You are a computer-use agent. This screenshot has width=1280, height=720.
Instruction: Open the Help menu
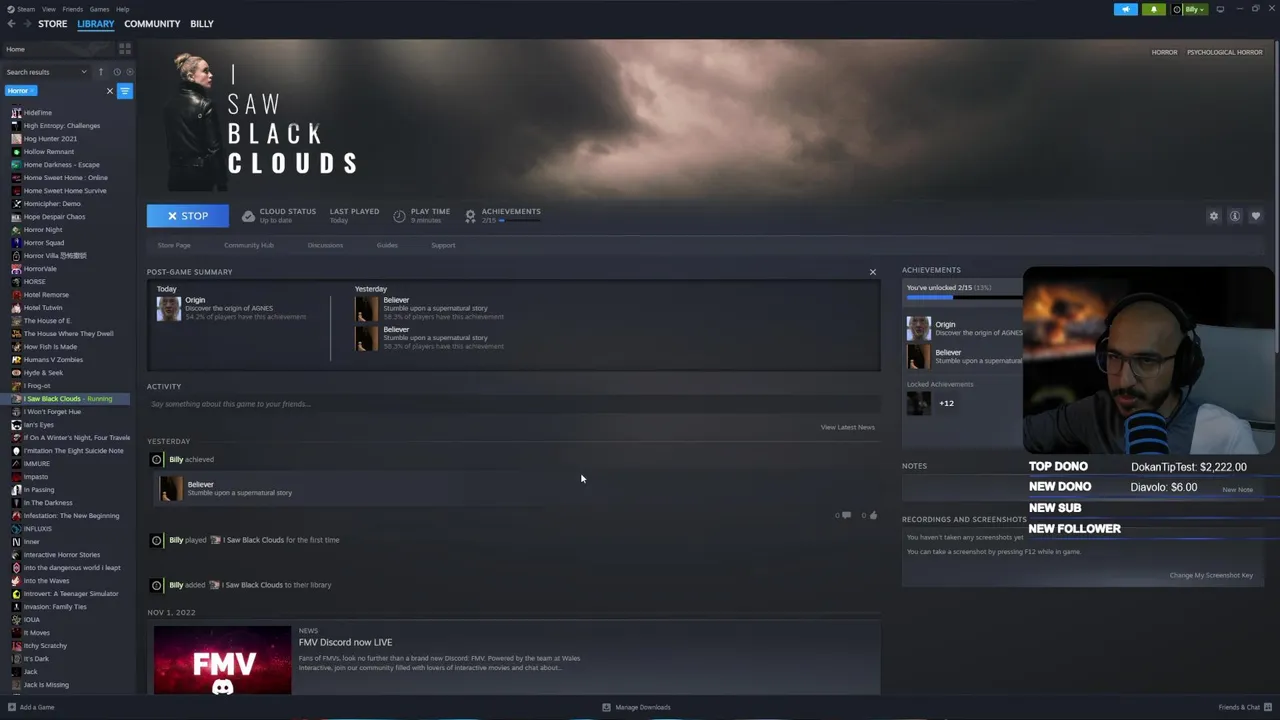(x=122, y=9)
